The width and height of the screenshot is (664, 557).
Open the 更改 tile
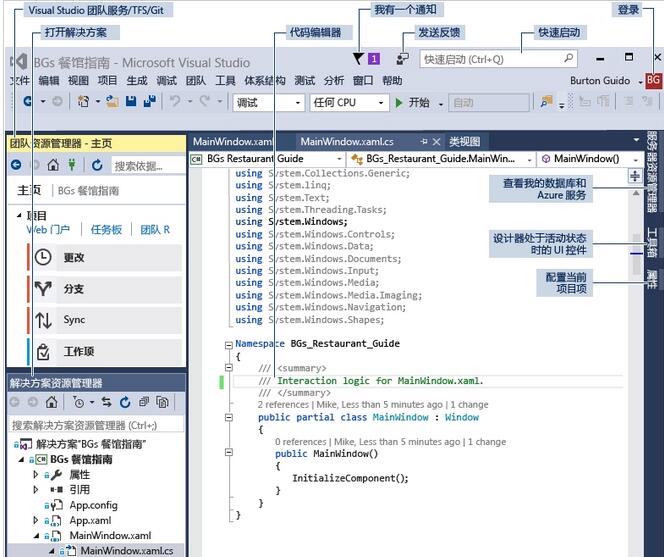coord(107,257)
